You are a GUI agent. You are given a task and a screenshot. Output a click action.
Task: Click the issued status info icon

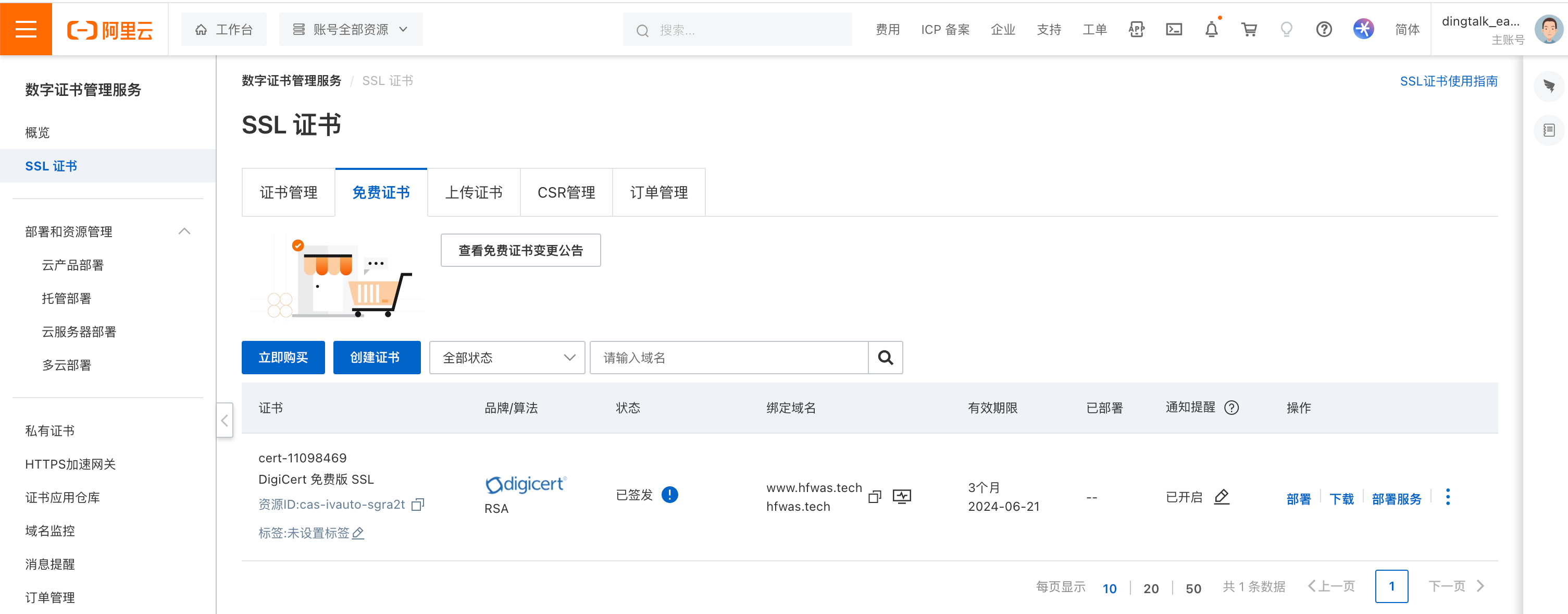(669, 495)
